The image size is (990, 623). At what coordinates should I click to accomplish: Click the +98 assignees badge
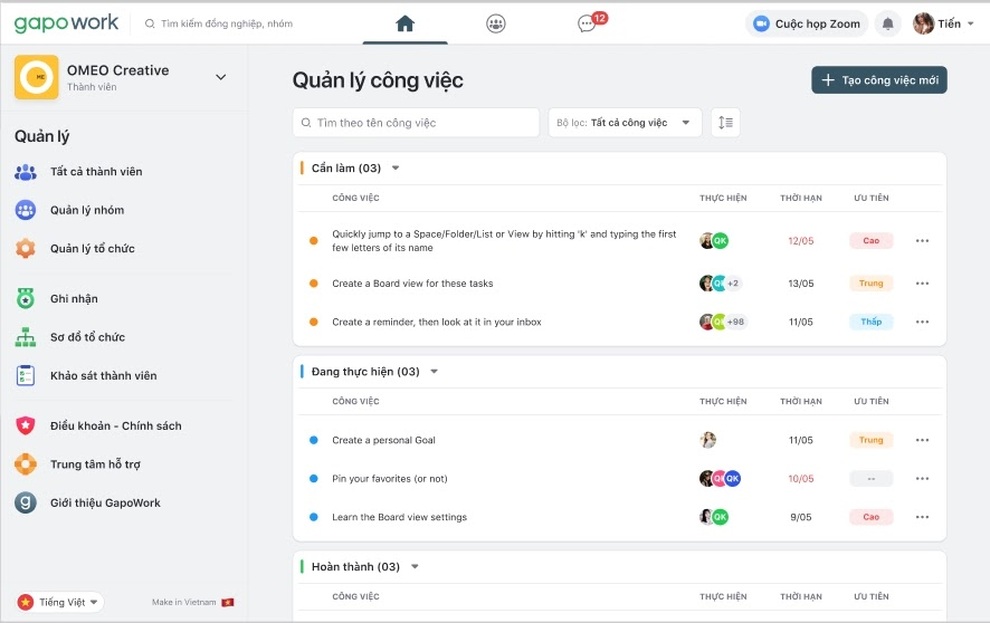tap(736, 322)
